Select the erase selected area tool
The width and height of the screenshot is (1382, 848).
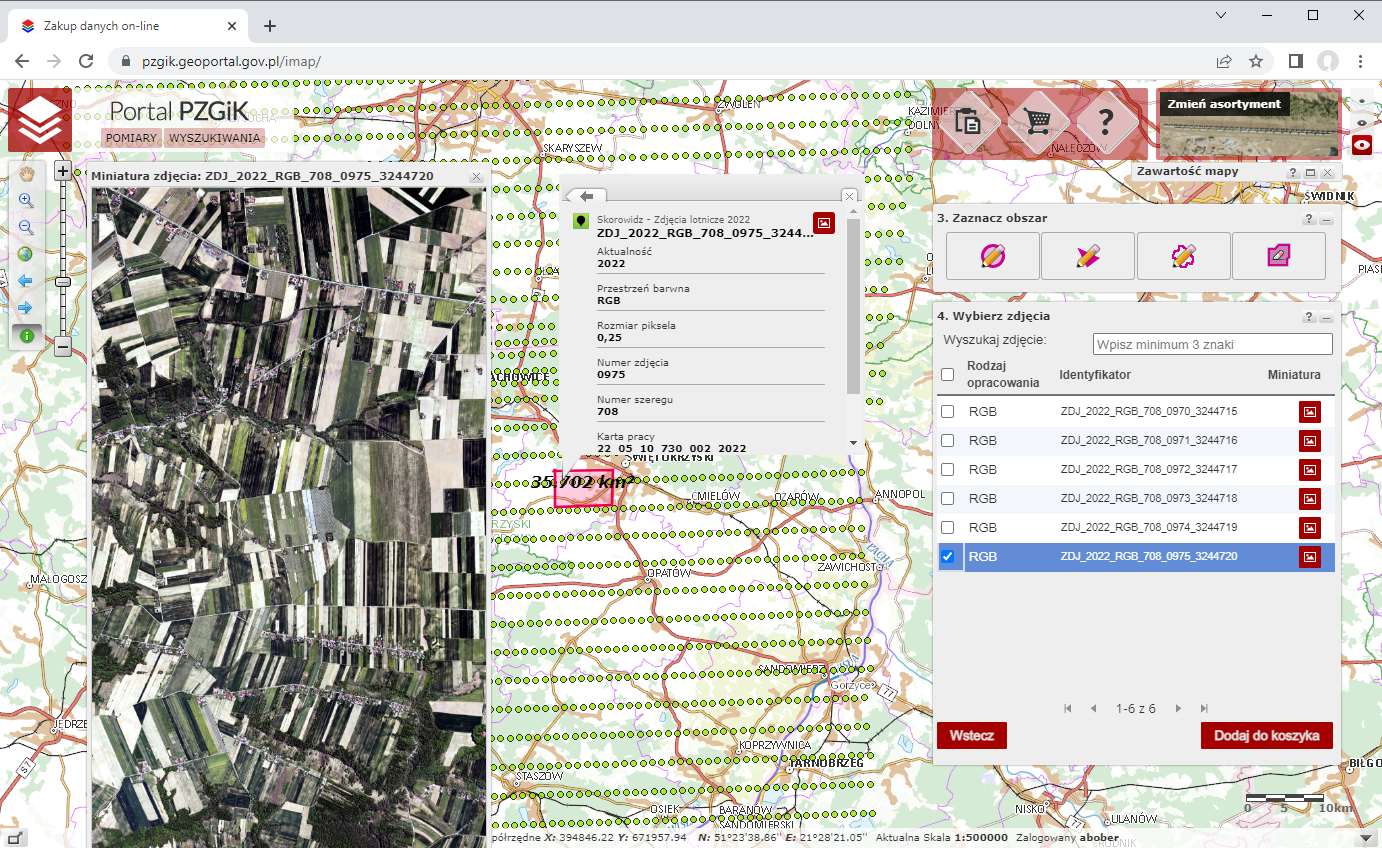coord(1278,256)
